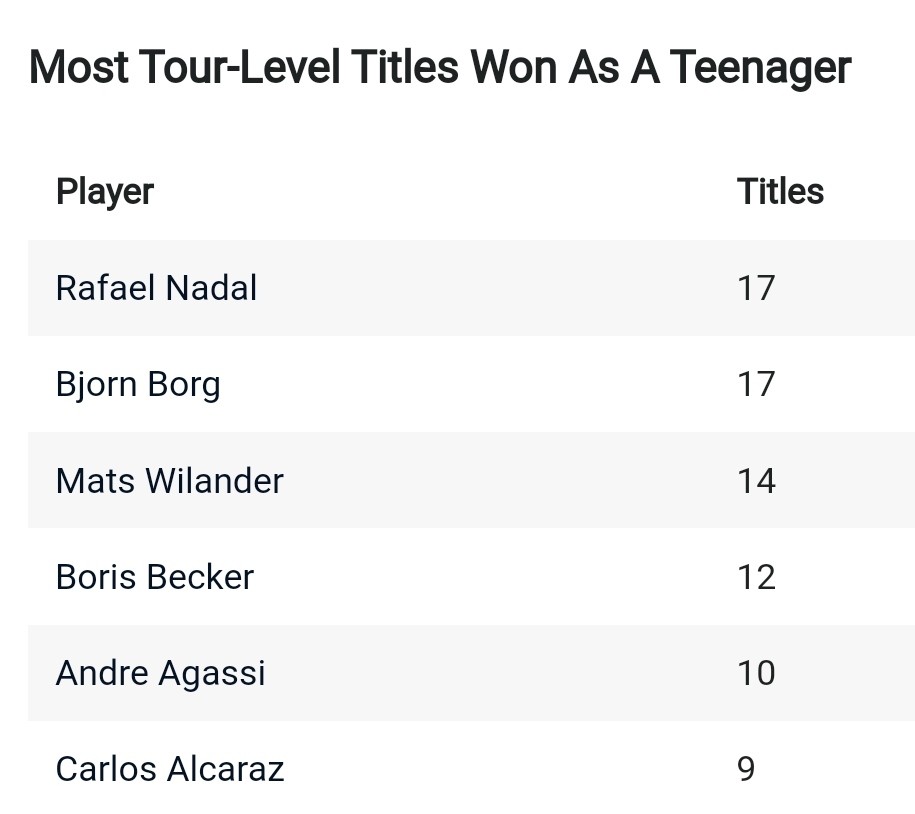The height and width of the screenshot is (814, 915).
Task: Click the Player column header
Action: pos(105,191)
